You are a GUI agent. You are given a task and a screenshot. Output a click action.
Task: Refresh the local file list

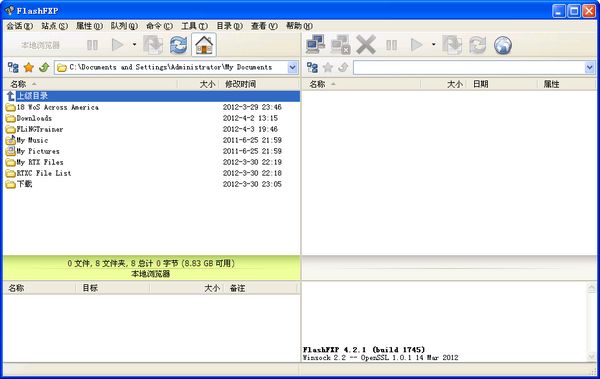178,45
